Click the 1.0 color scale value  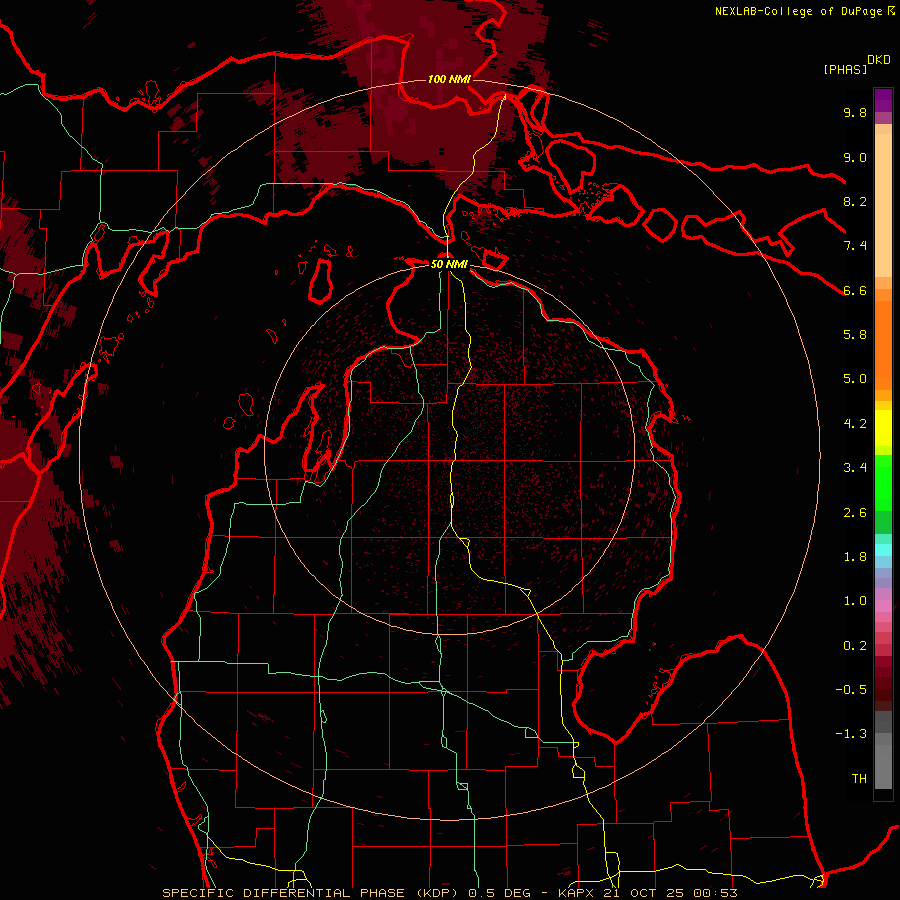click(855, 601)
